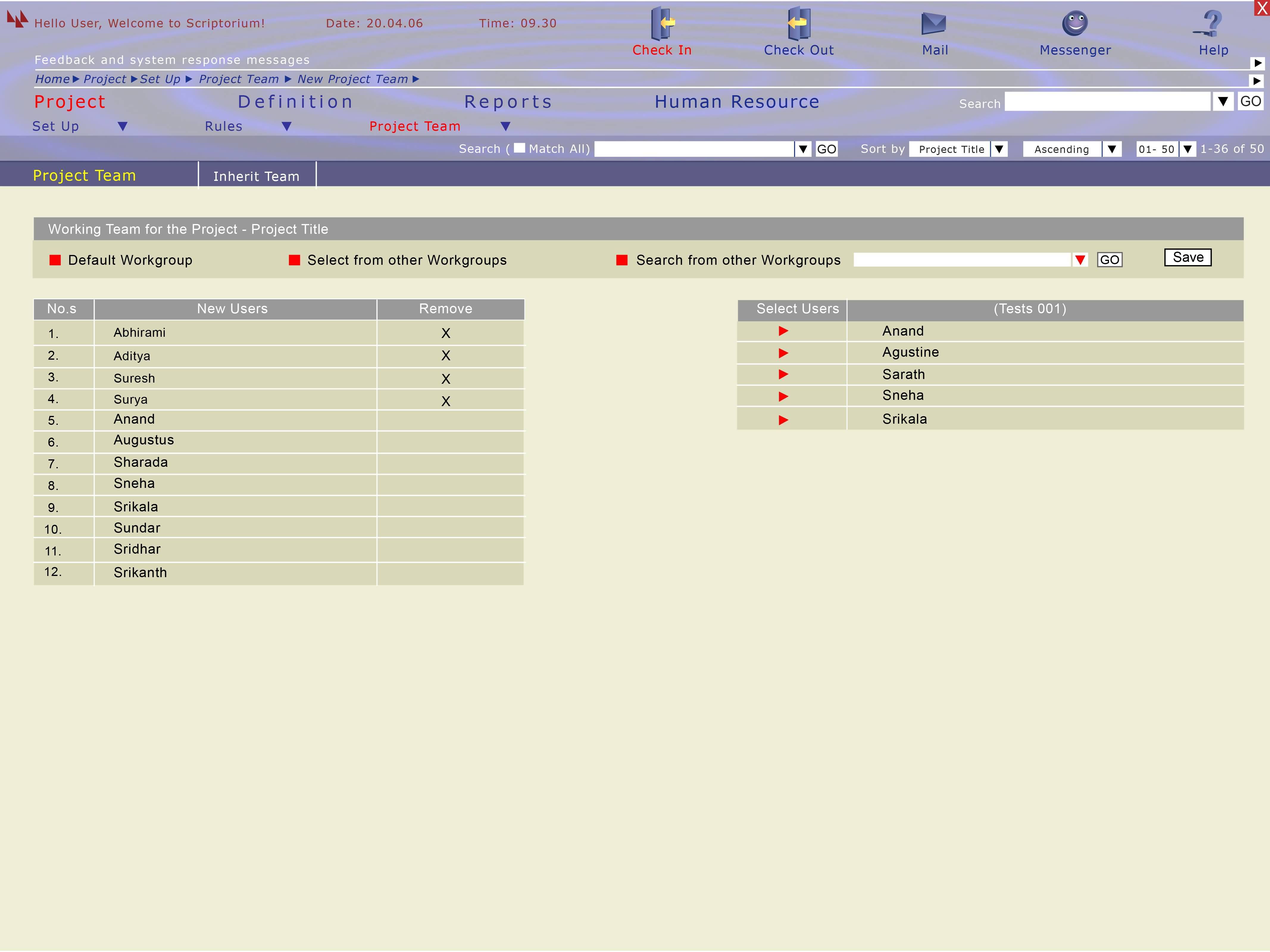The height and width of the screenshot is (952, 1270).
Task: Select the Select from other Workgroups option
Action: [295, 261]
